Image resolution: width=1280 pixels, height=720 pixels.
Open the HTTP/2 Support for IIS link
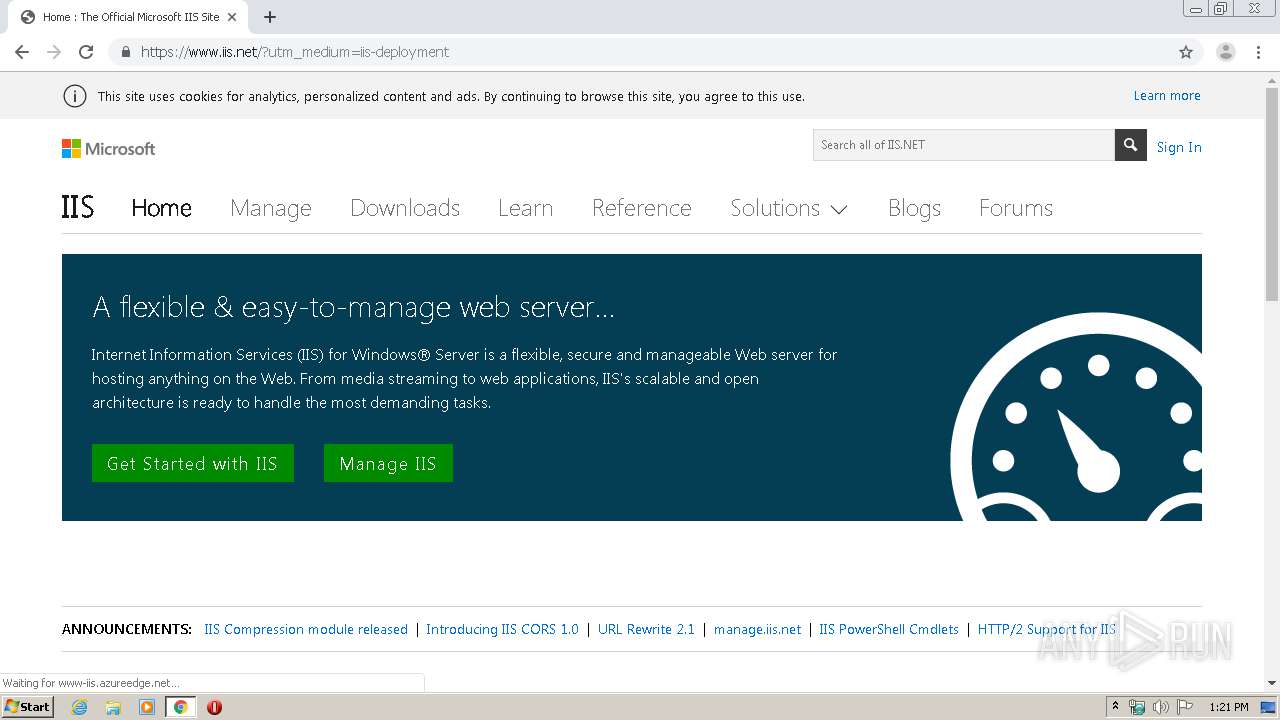coord(1047,629)
